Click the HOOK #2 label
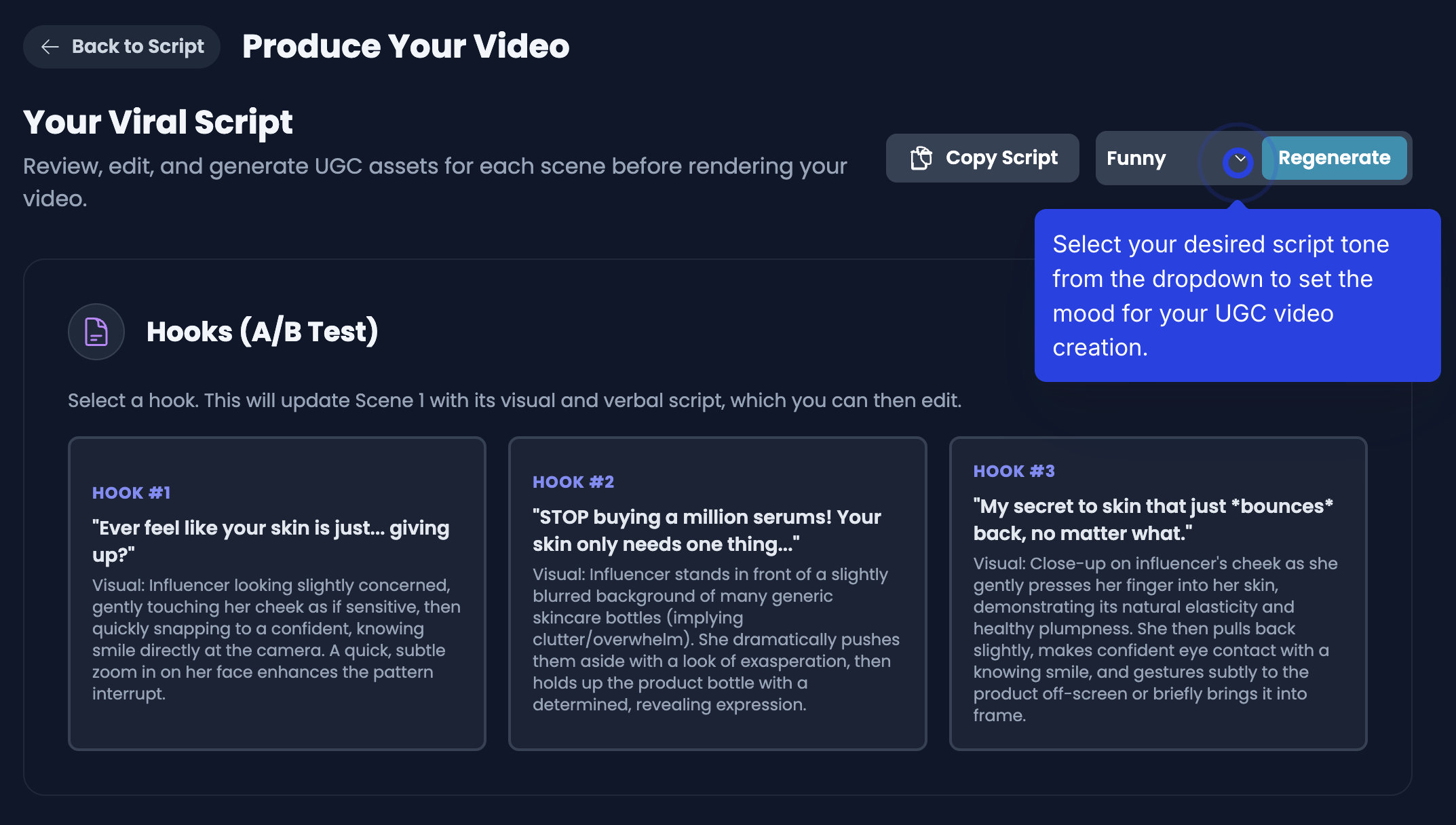Screen dimensions: 1456x825 point(573,482)
